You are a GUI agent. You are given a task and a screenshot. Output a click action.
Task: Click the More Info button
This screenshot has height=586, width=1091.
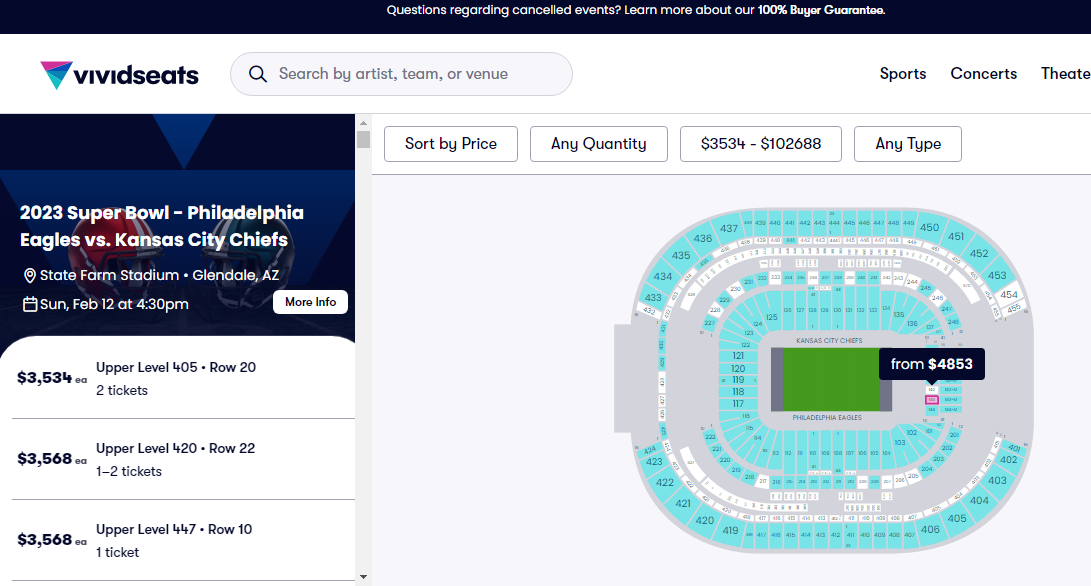(x=310, y=302)
